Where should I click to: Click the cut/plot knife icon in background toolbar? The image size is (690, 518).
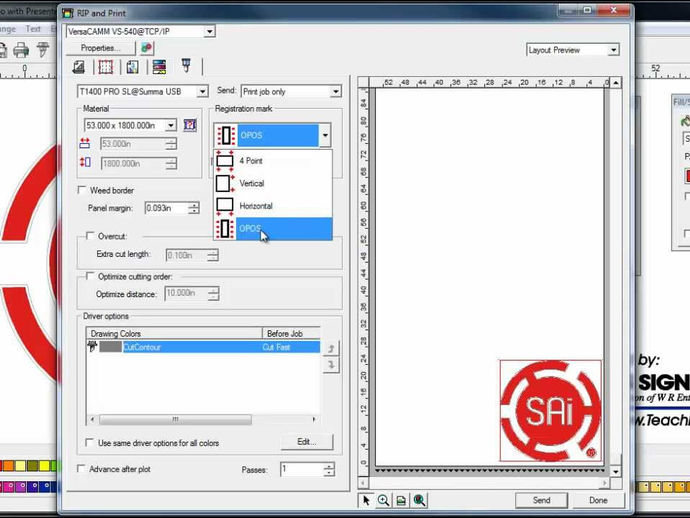click(43, 49)
